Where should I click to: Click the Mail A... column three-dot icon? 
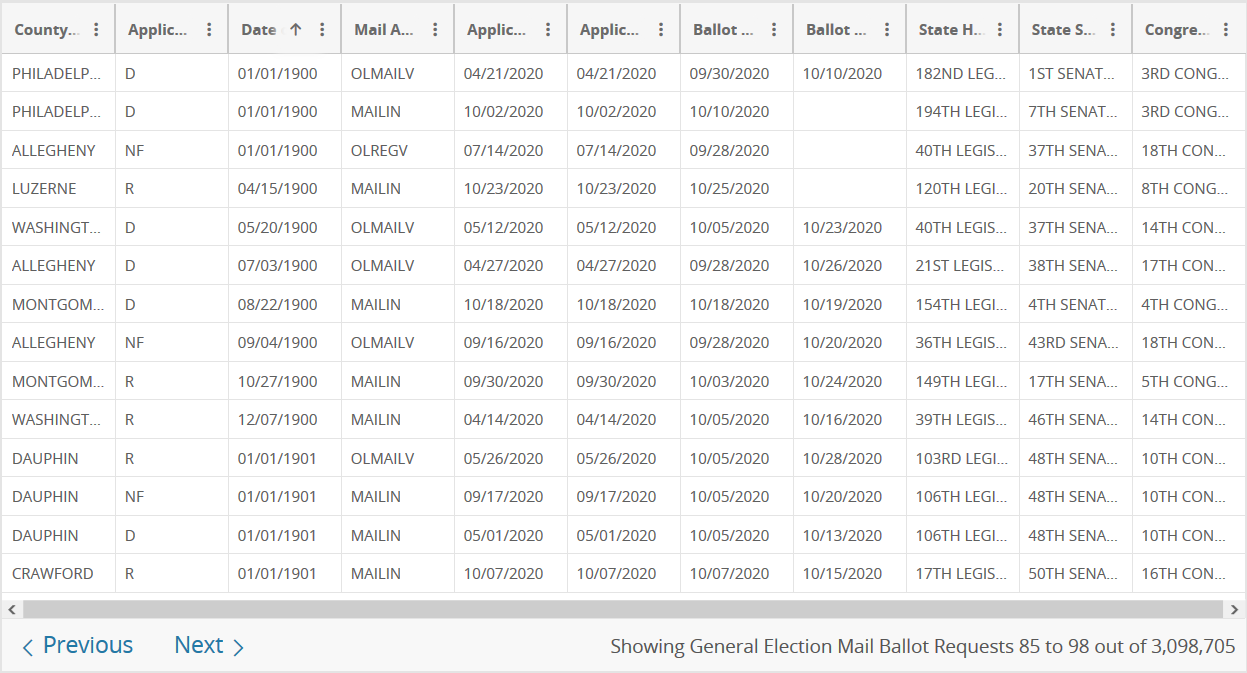tap(435, 30)
